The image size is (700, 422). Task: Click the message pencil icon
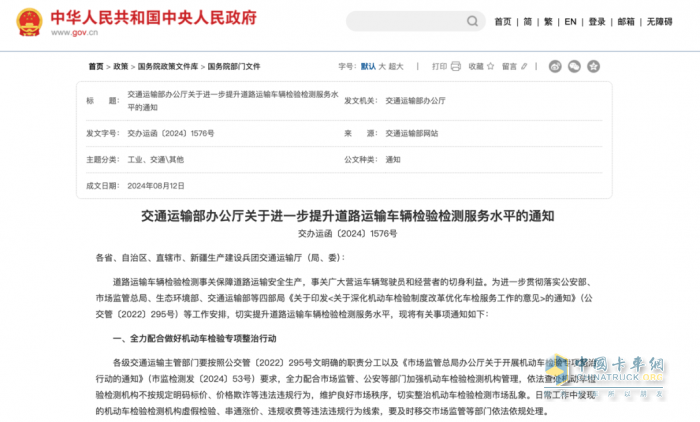pos(524,67)
